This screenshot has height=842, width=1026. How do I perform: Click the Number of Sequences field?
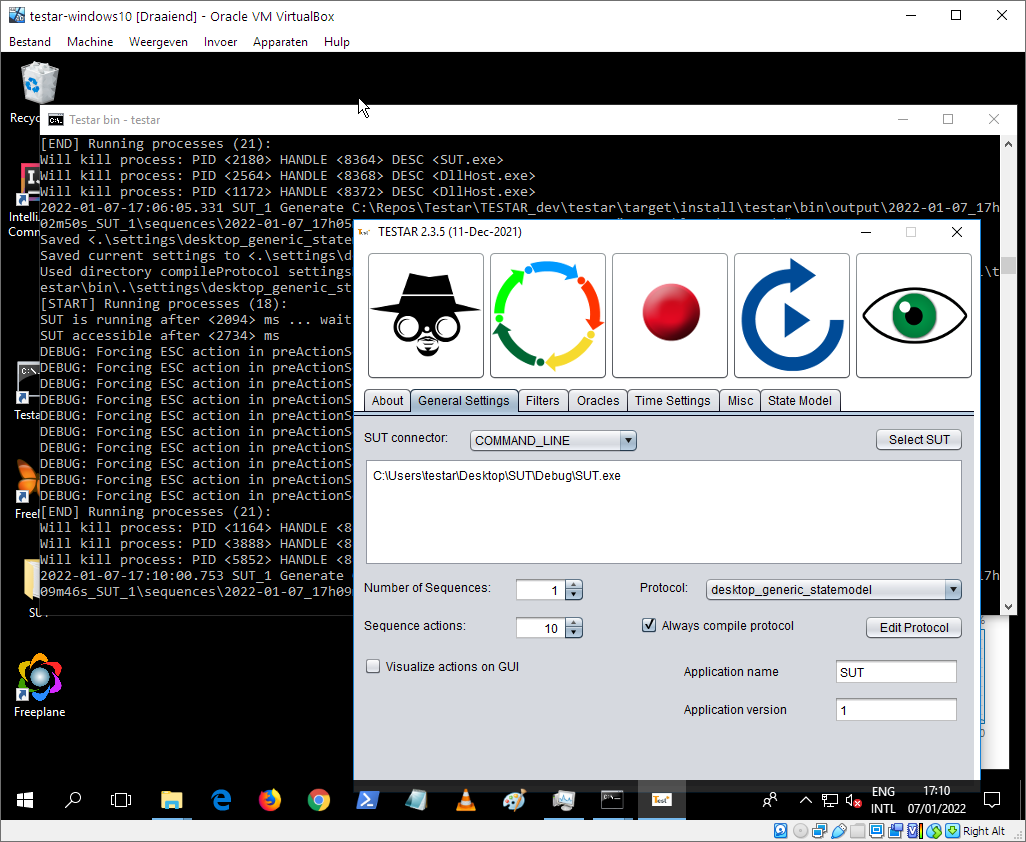coord(540,590)
